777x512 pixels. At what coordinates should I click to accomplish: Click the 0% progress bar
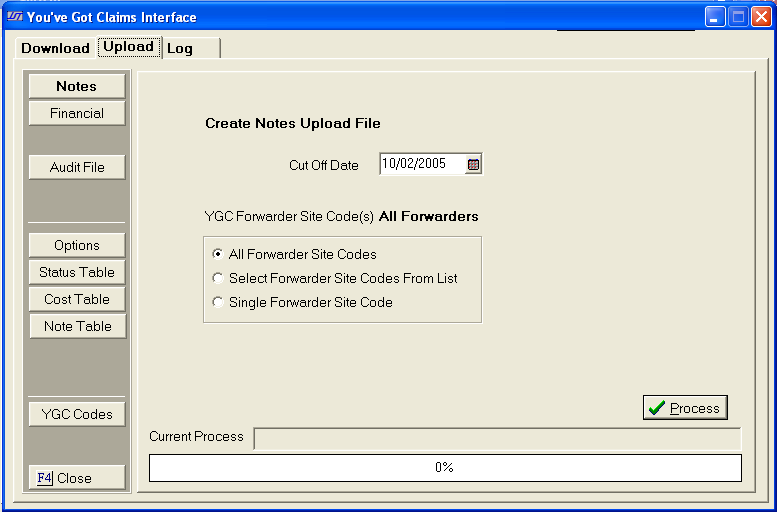tap(445, 468)
